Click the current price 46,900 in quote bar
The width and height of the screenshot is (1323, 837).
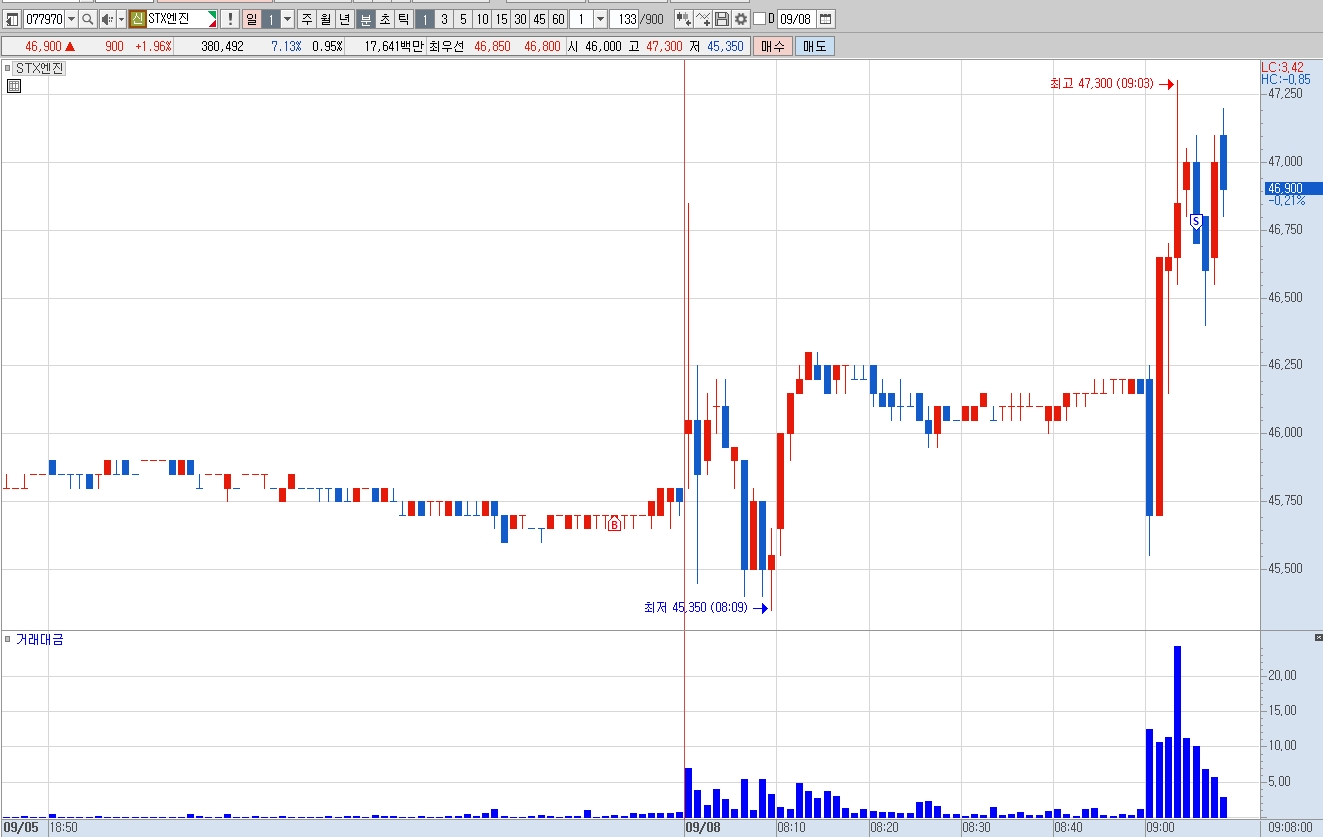pos(45,46)
